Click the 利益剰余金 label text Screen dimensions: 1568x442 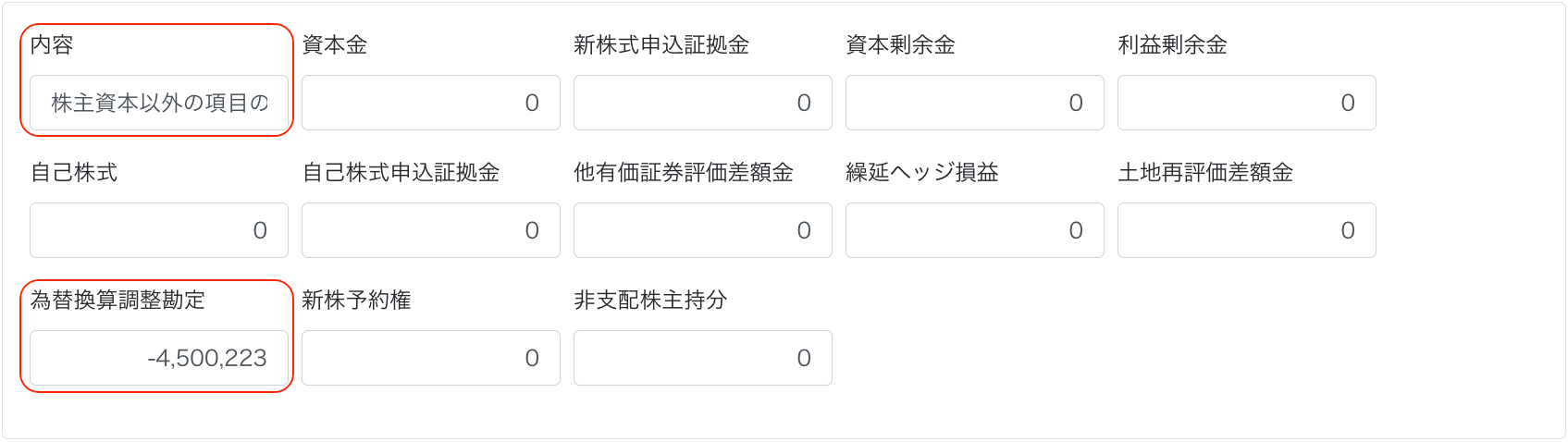(x=1172, y=44)
